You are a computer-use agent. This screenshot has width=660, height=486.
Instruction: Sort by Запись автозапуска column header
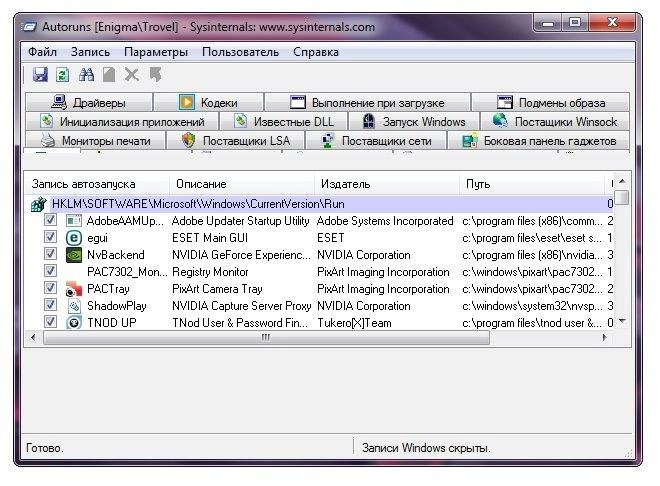click(97, 184)
